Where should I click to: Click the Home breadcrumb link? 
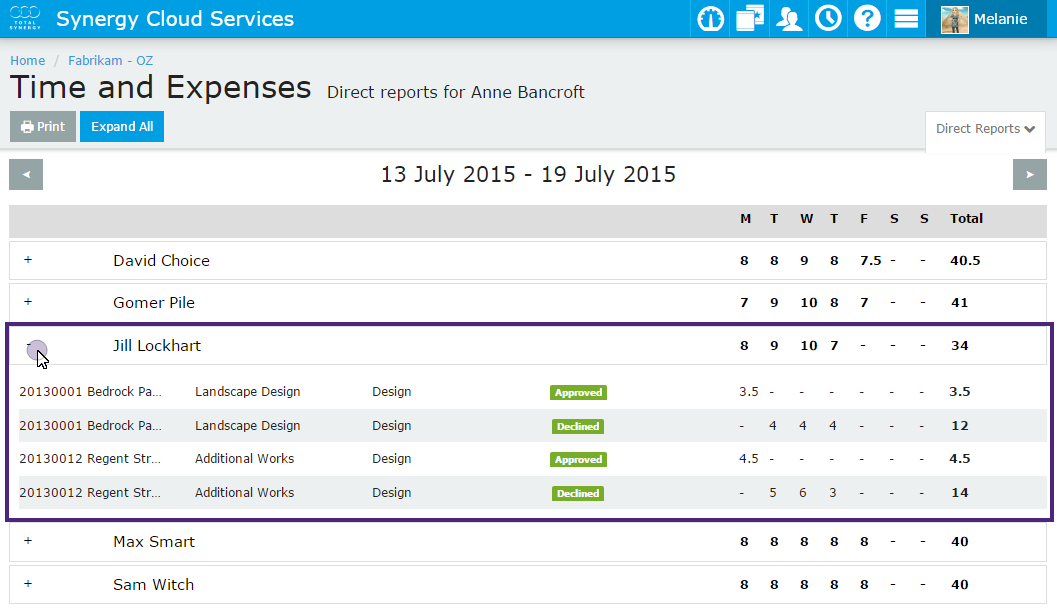click(x=28, y=61)
